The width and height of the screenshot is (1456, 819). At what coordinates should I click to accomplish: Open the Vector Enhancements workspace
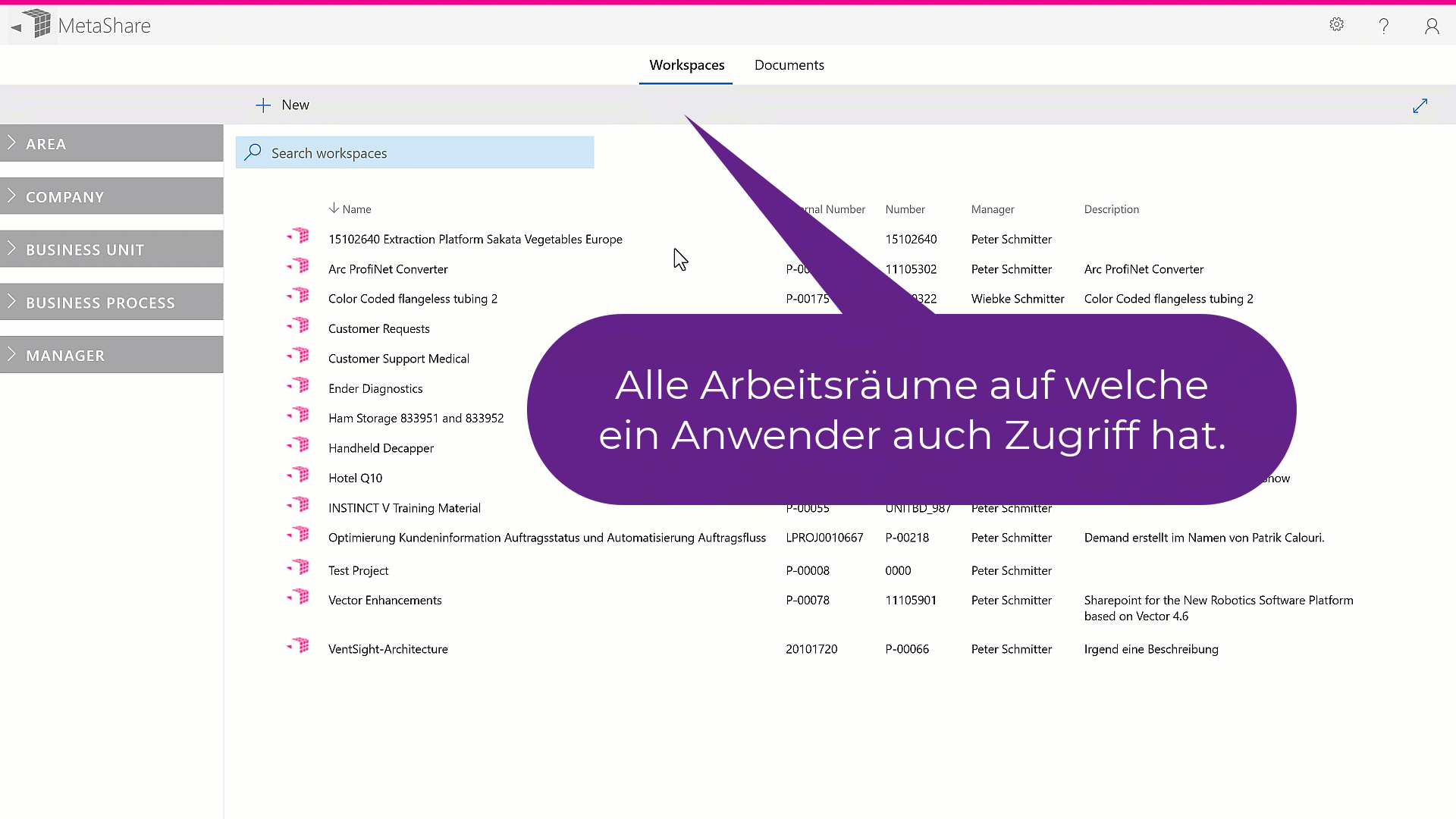click(384, 601)
